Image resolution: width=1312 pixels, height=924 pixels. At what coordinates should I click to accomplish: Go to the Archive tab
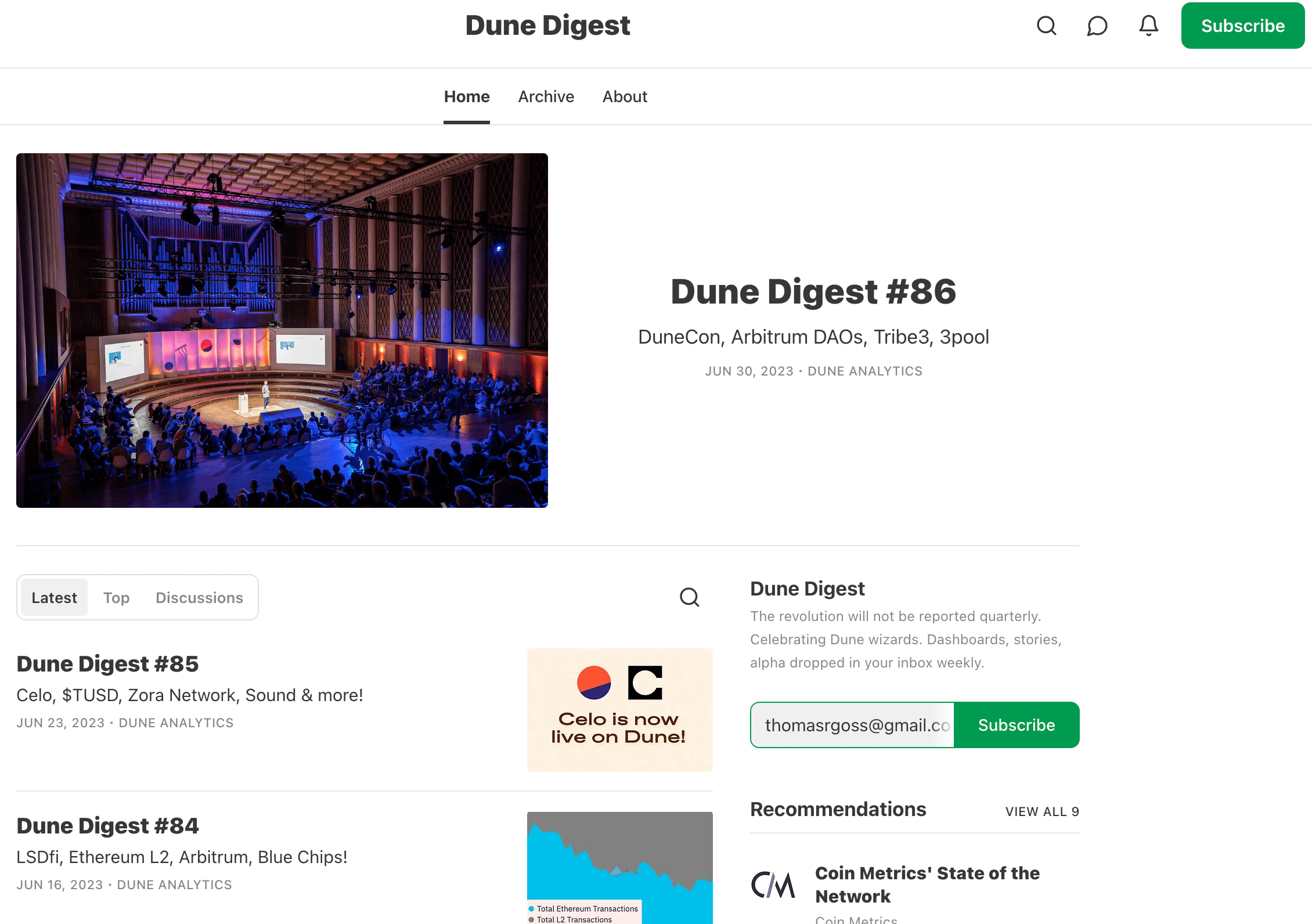546,96
